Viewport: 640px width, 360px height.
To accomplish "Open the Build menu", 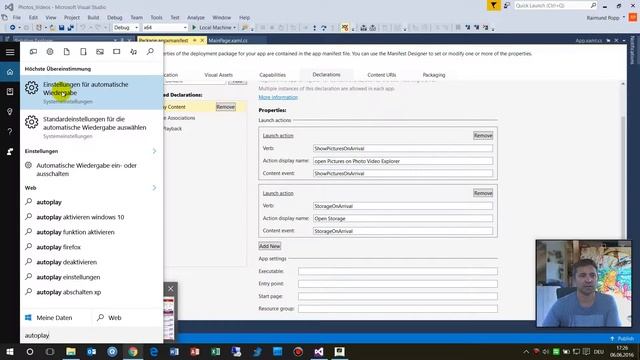I will (93, 18).
